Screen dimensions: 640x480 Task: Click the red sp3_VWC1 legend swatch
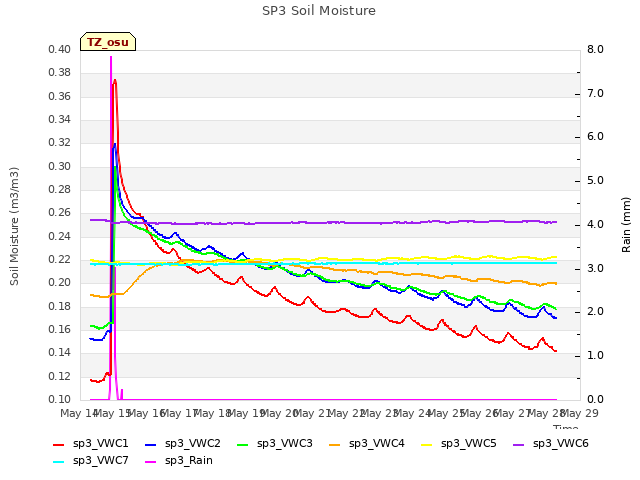pyautogui.click(x=59, y=444)
